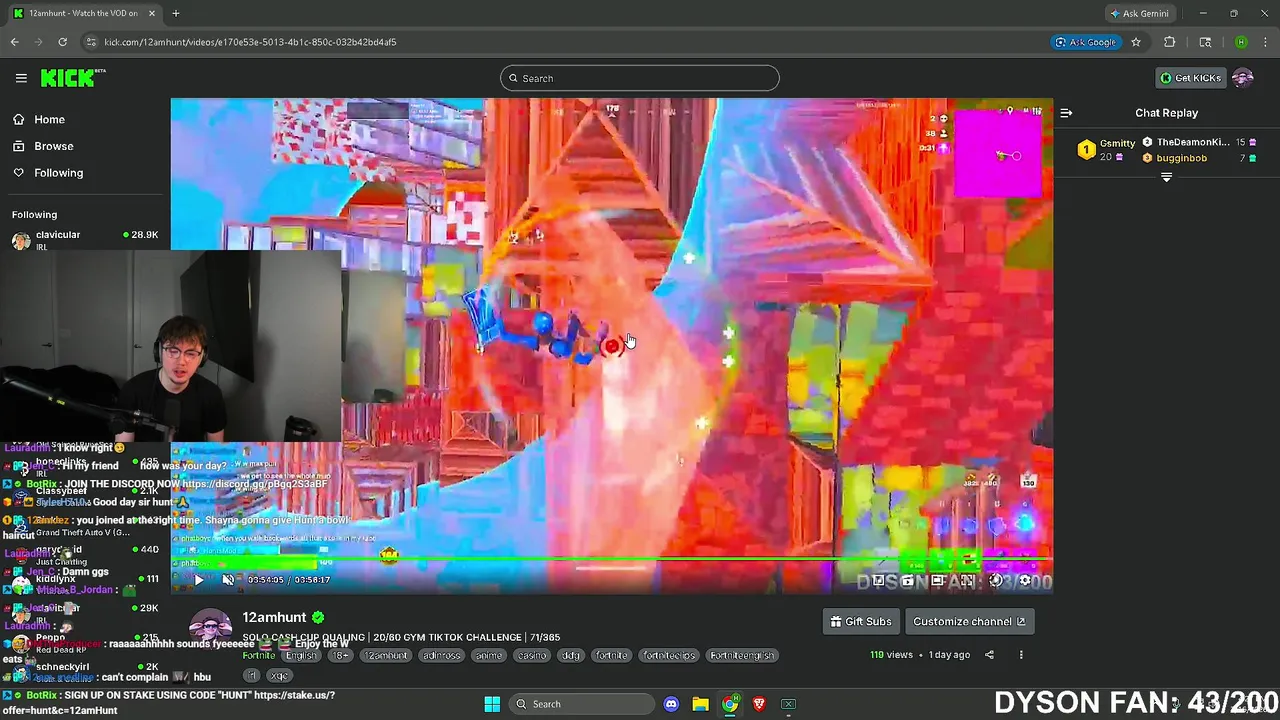View site information icon
This screenshot has height=720, width=1280.
pos(91,42)
